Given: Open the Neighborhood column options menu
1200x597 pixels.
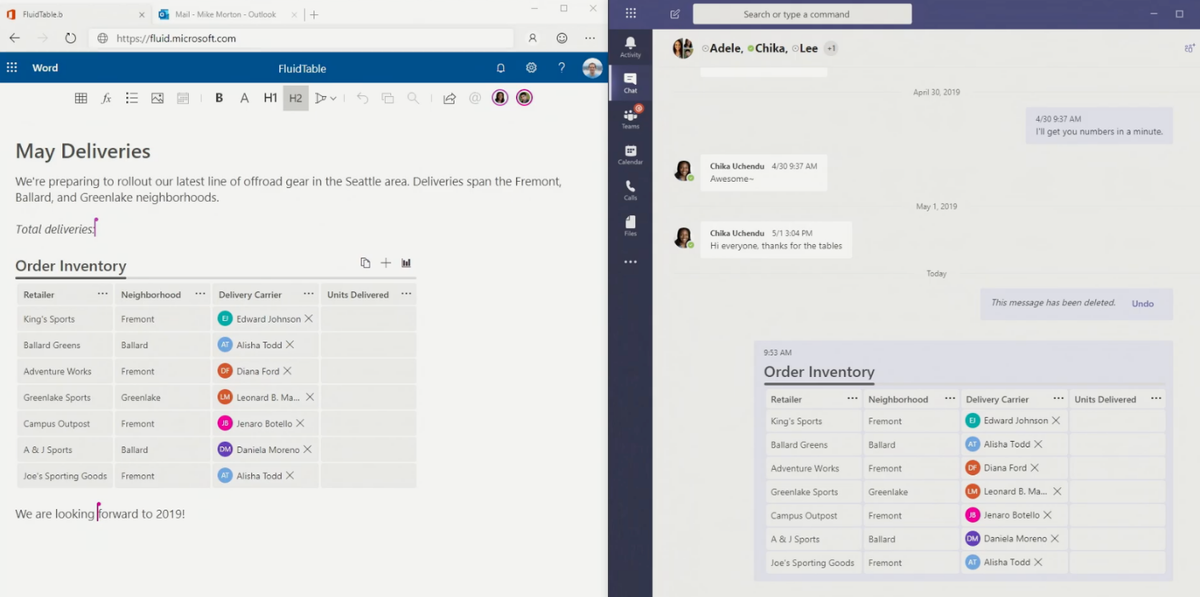Looking at the screenshot, I should click(x=200, y=294).
